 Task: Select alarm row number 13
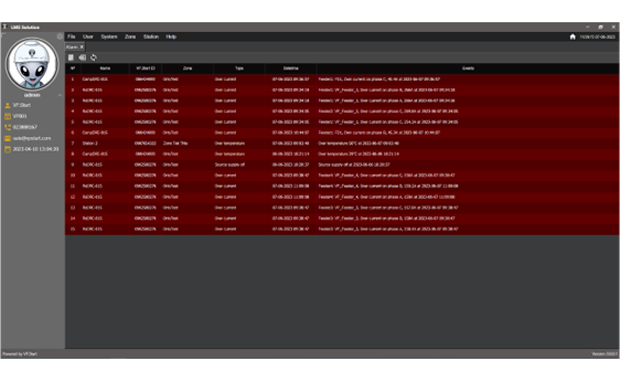tap(342, 207)
